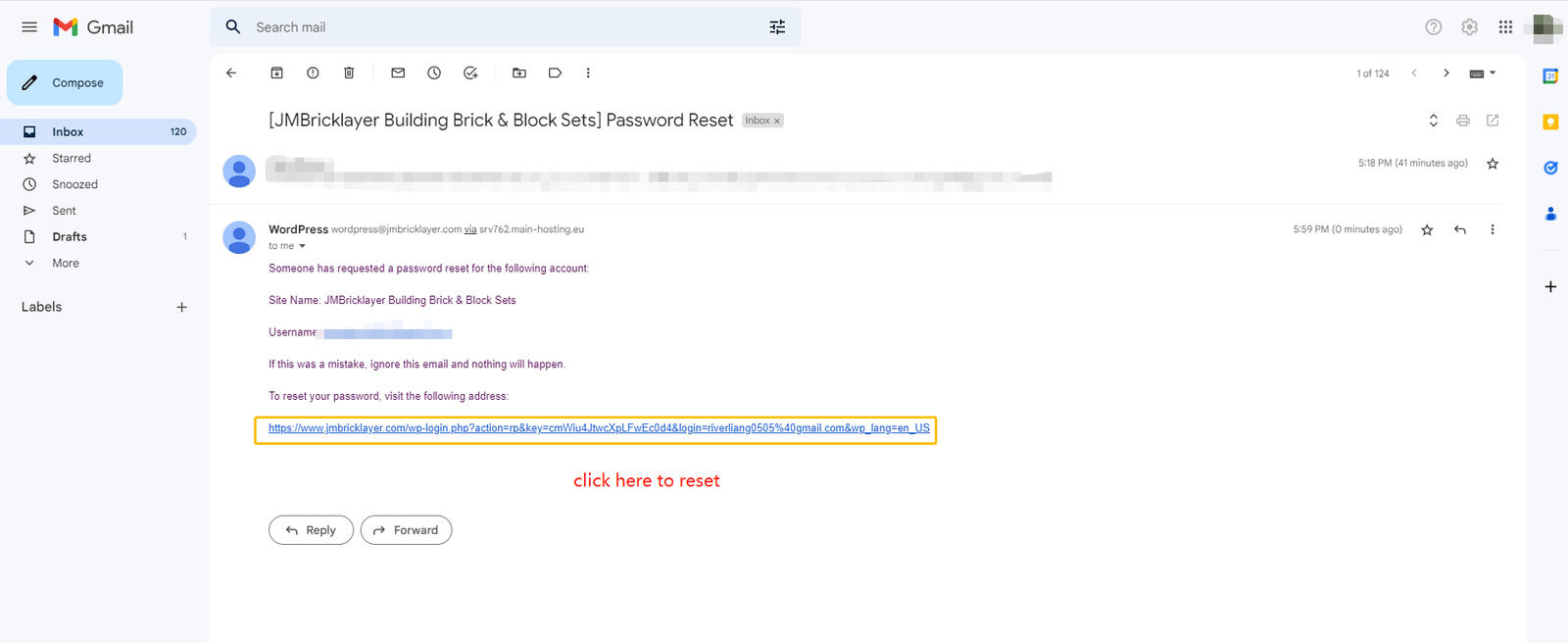Open message More options three dots
The image size is (1568, 643).
coord(1493,229)
